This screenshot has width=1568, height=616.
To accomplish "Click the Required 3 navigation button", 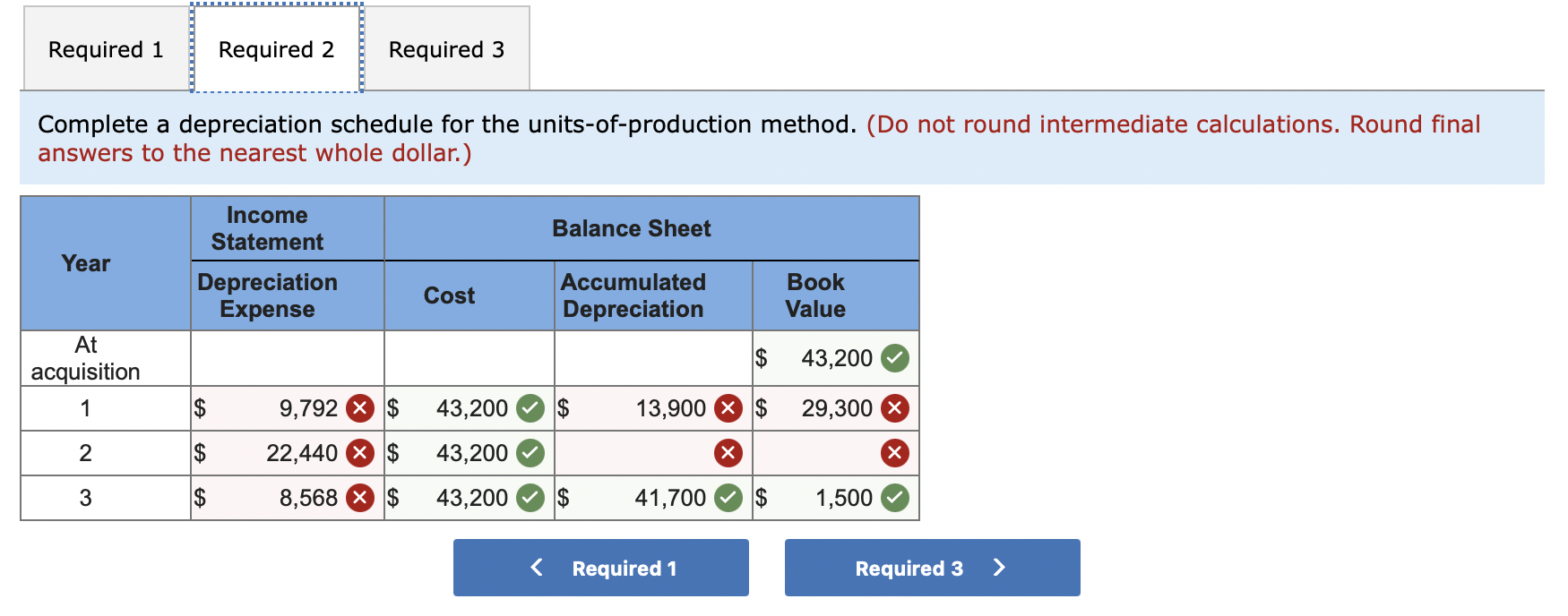I will tap(930, 567).
